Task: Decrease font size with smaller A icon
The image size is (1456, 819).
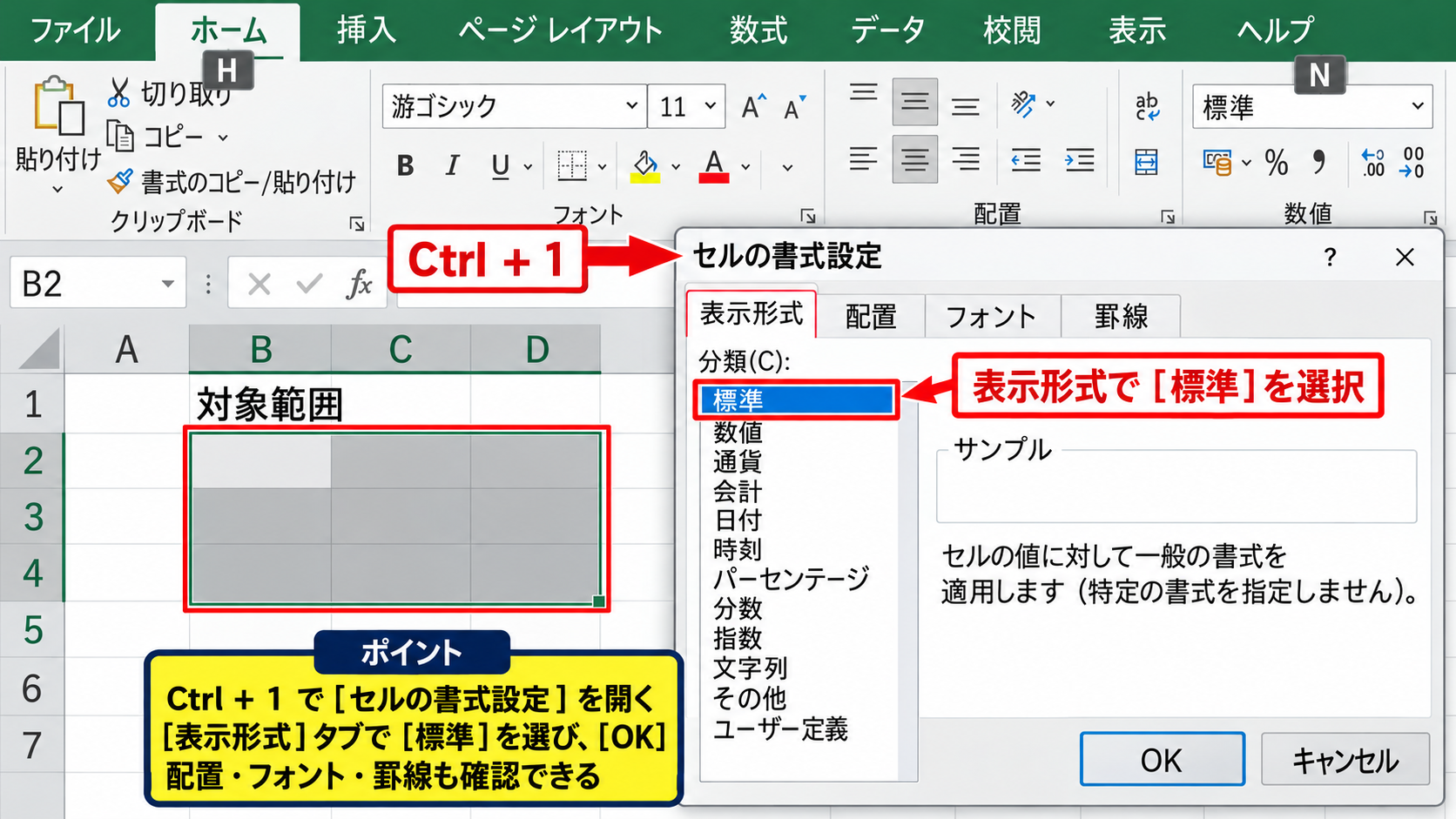Action: point(794,107)
